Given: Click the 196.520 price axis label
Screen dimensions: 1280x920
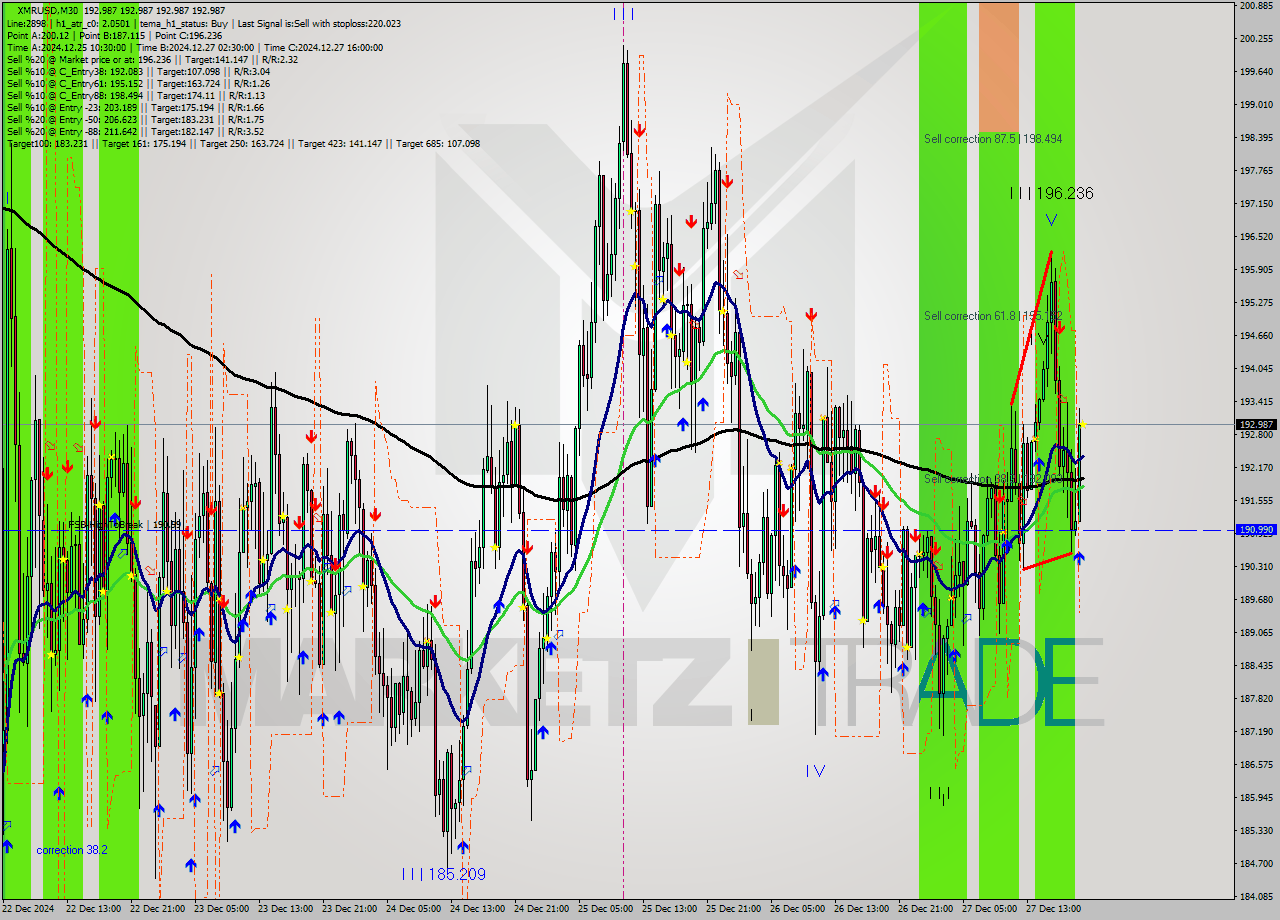Looking at the screenshot, I should (x=1256, y=237).
